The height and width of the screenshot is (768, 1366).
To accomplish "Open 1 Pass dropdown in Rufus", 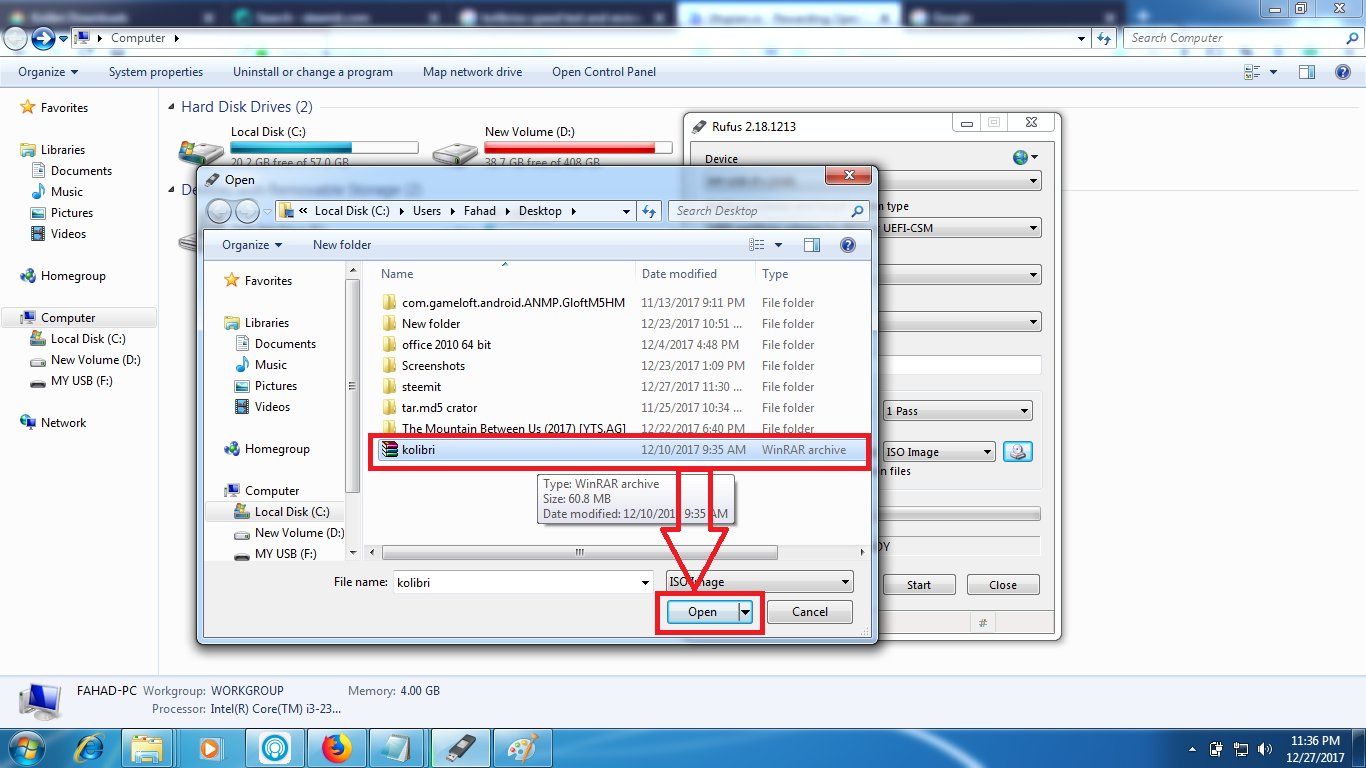I will 957,411.
